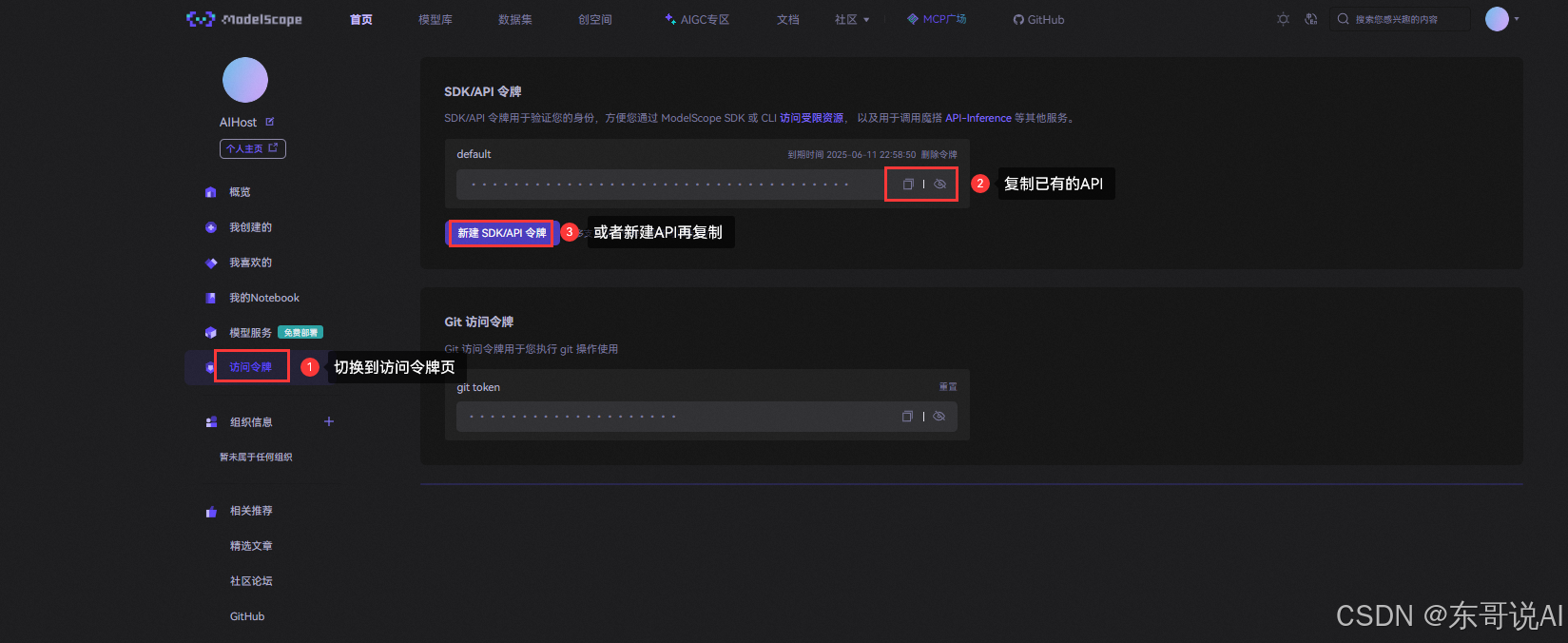
Task: Click the 组织信息 people icon
Action: (x=211, y=422)
